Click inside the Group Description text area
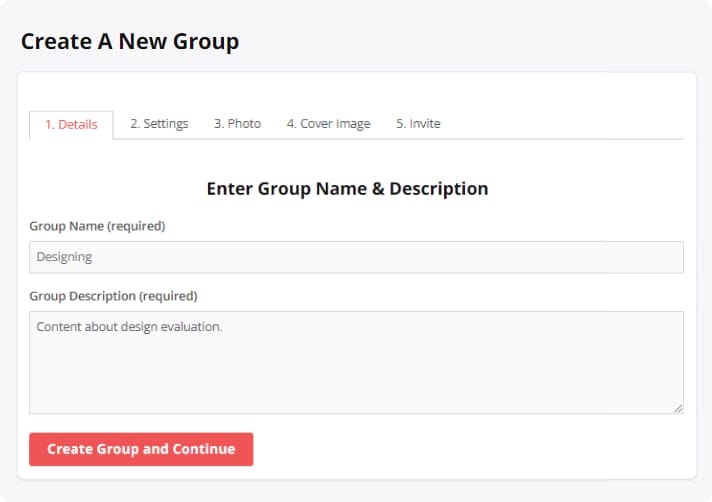Image resolution: width=712 pixels, height=502 pixels. click(x=356, y=370)
